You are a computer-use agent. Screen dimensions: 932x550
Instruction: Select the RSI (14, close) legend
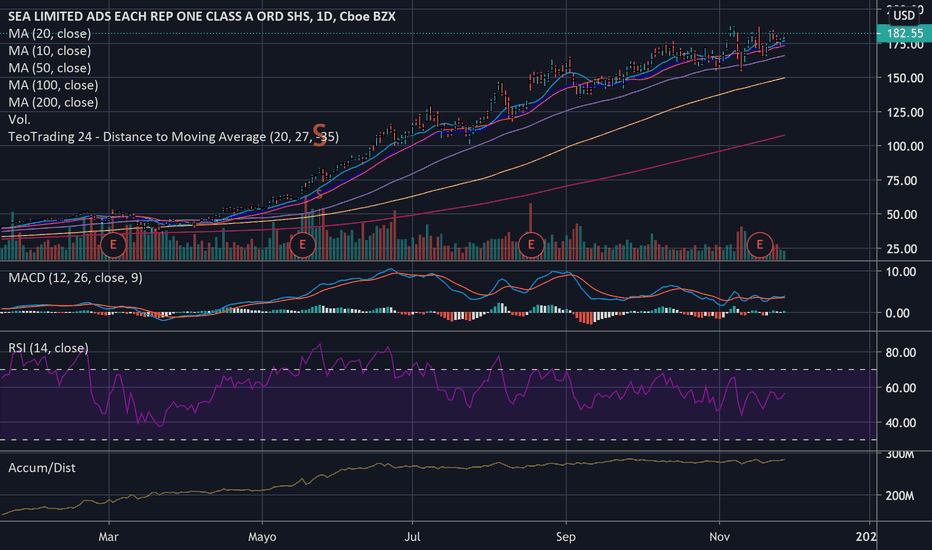[48, 348]
